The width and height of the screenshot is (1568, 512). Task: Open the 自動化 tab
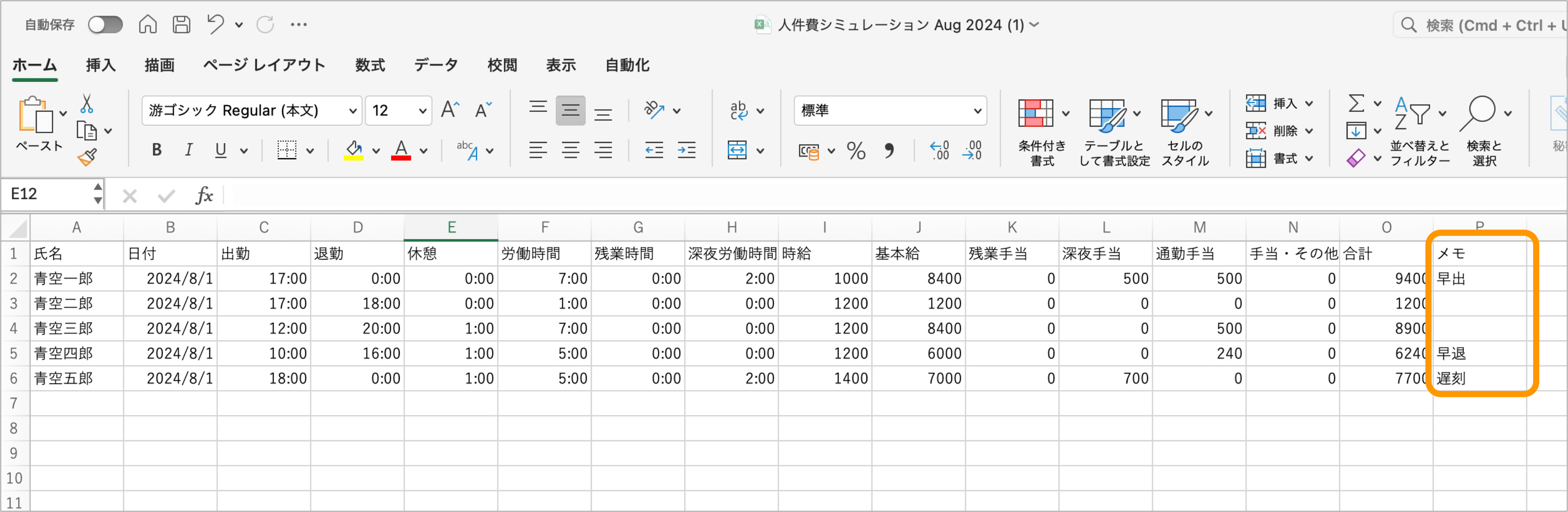(627, 65)
